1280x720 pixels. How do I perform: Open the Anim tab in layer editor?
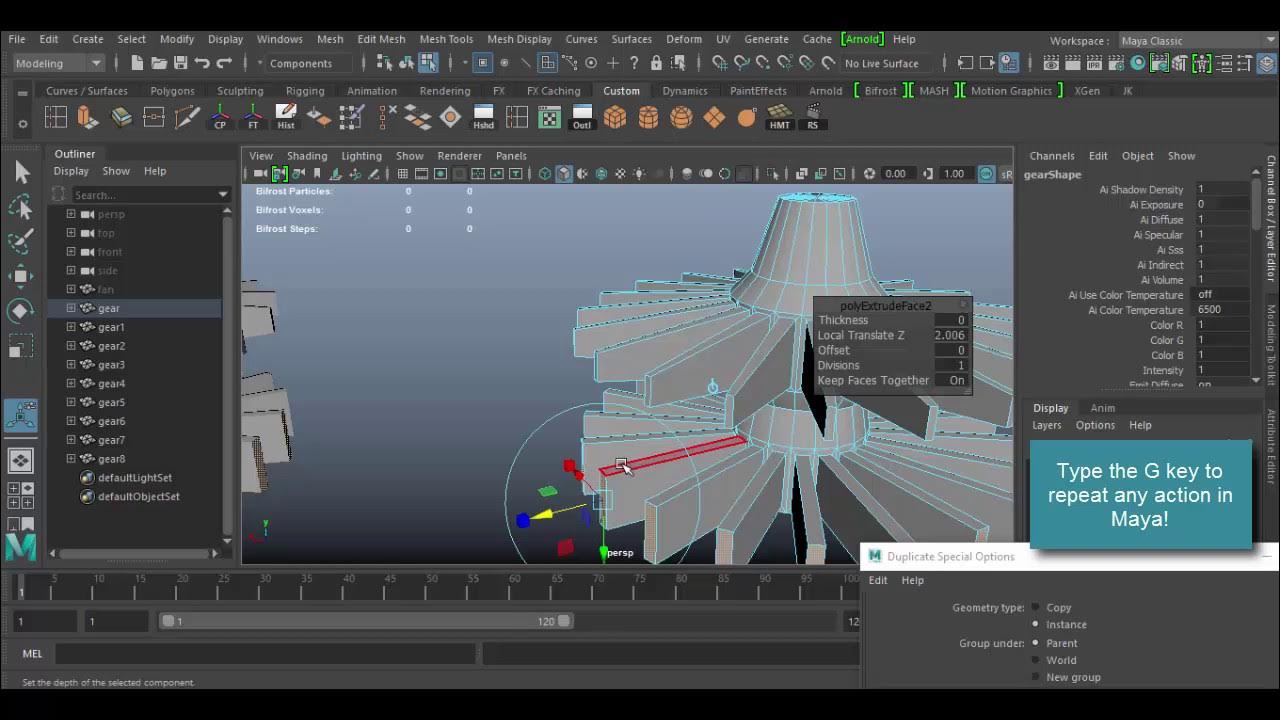[x=1102, y=408]
